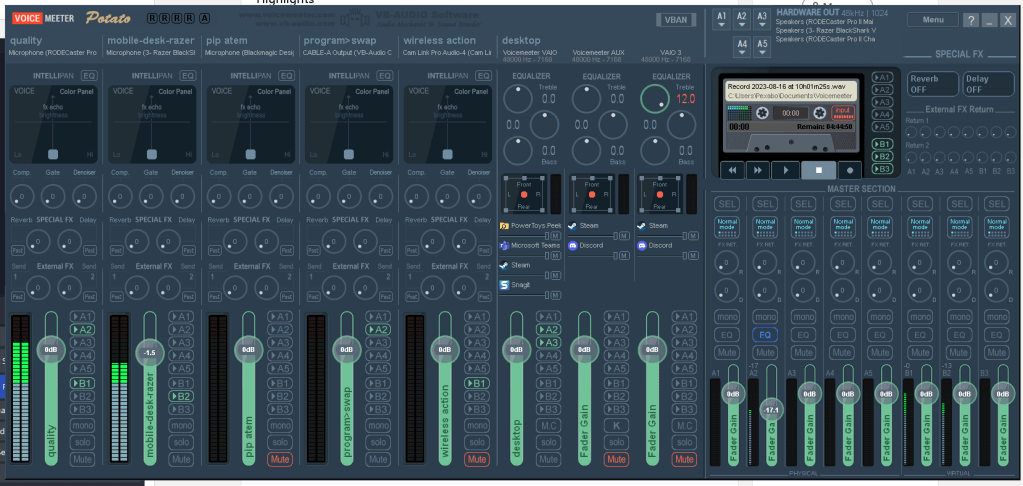Open A3 hardware output device dropdown
The height and width of the screenshot is (486, 1023).
[762, 20]
